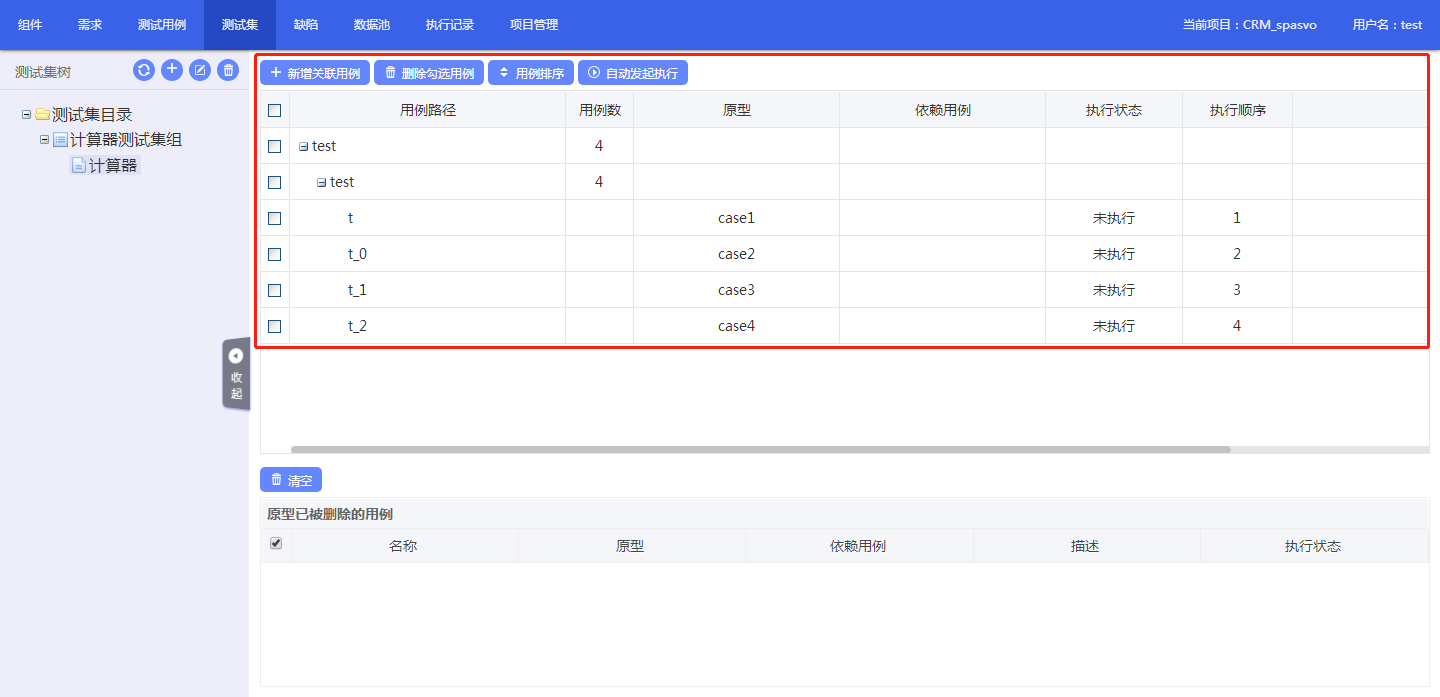
Task: Select the 计算器 document icon in tree
Action: point(78,166)
